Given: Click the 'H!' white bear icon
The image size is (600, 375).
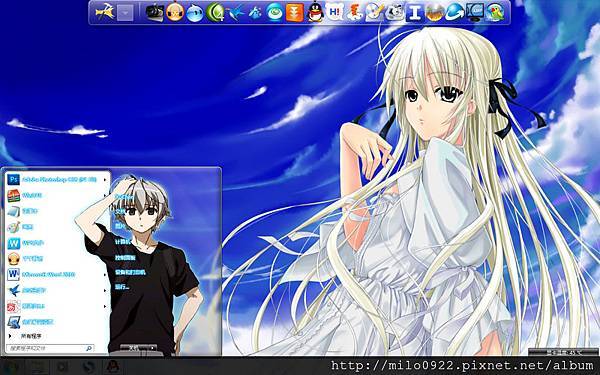Looking at the screenshot, I should coord(334,13).
